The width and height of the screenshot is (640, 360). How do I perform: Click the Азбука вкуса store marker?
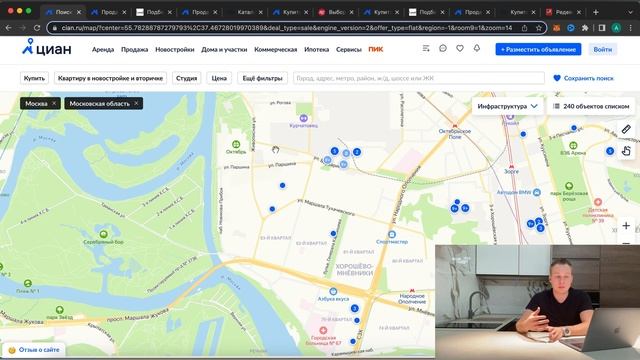(x=333, y=291)
